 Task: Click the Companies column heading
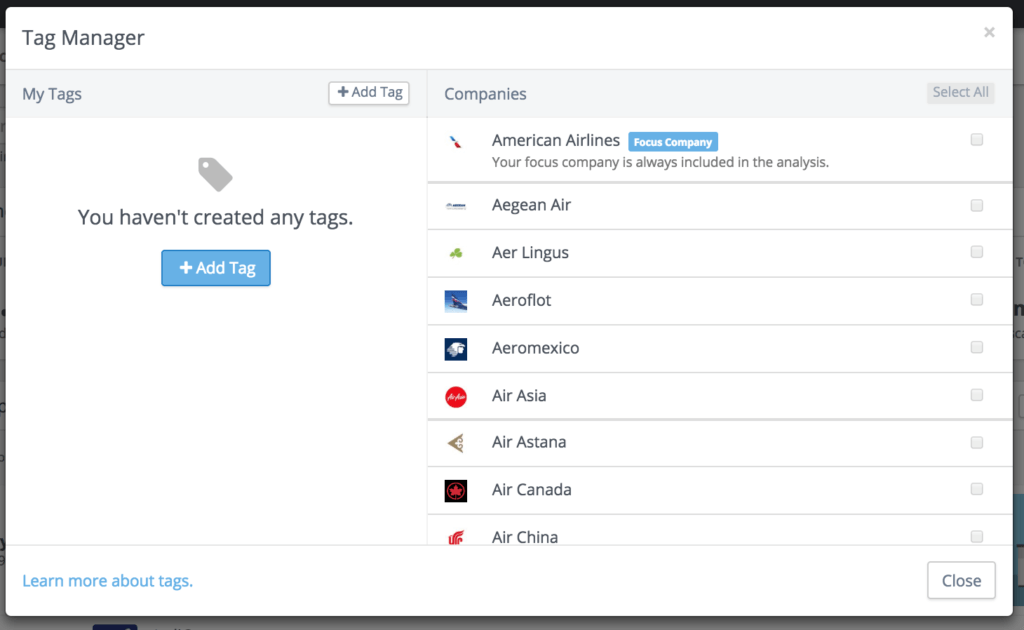coord(485,94)
